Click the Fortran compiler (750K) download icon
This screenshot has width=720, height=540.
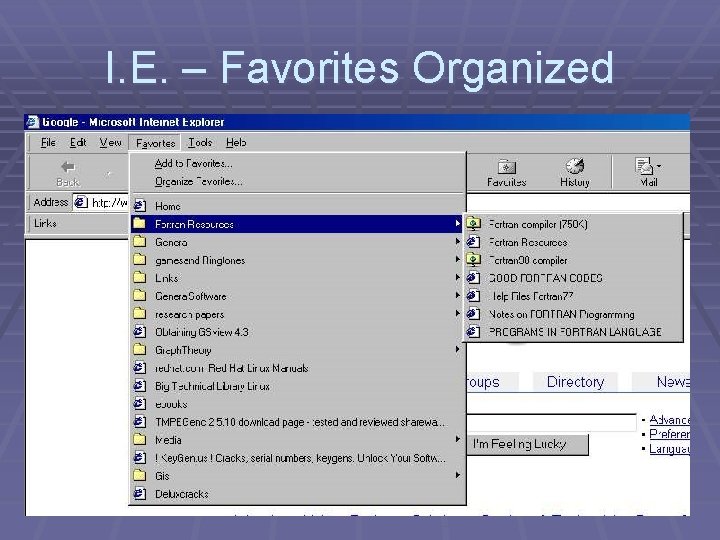coord(473,224)
